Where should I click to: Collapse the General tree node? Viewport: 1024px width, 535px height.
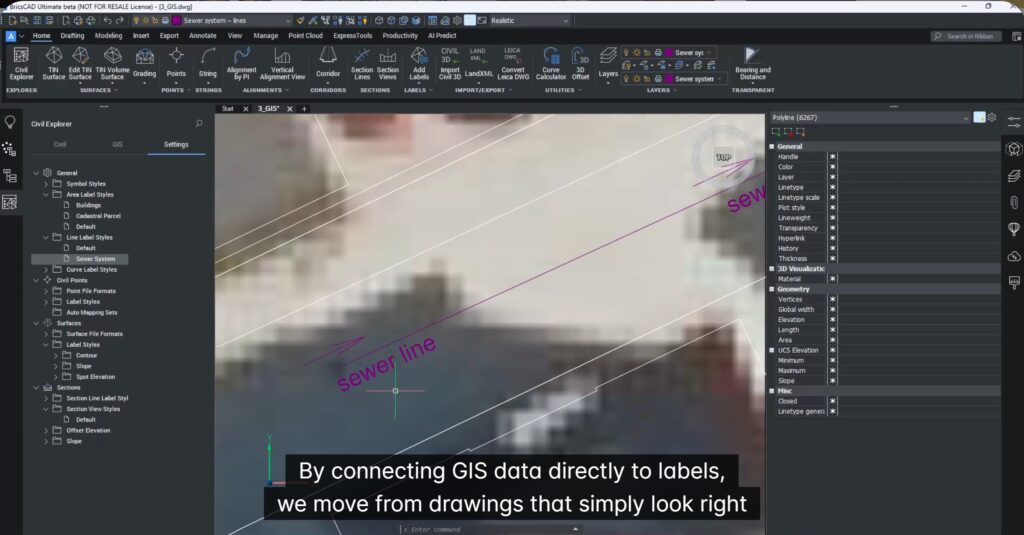click(37, 173)
